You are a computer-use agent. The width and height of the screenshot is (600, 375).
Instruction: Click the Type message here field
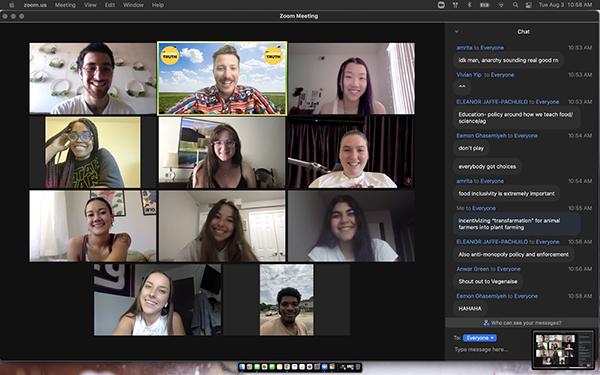coord(490,349)
